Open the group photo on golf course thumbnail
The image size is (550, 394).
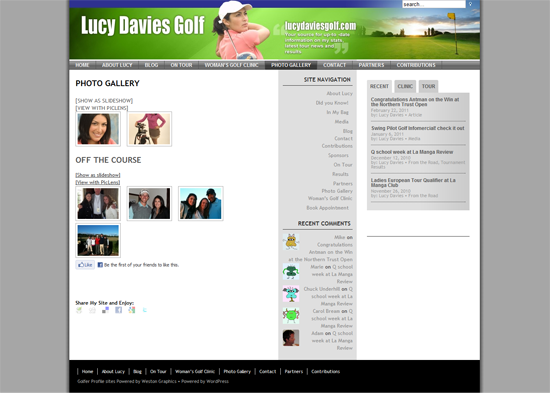pos(98,240)
